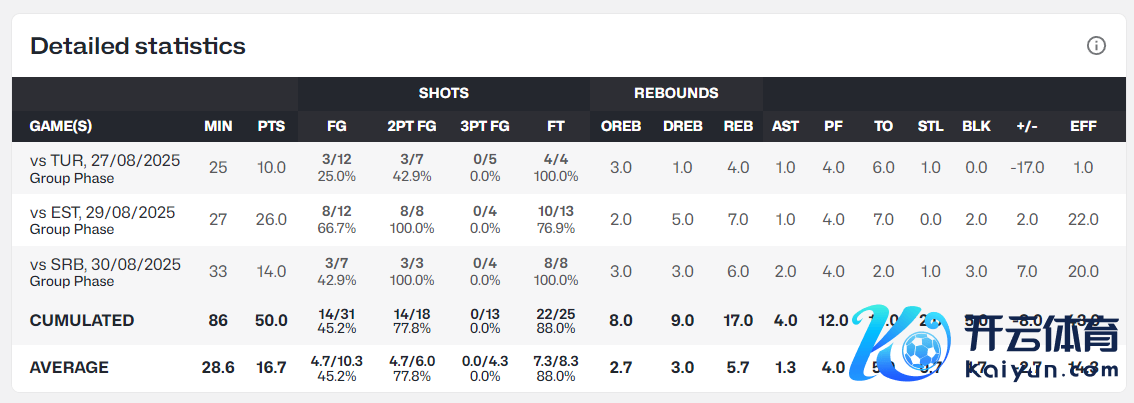Select the FT column header
Viewport: 1134px width, 403px height.
click(556, 126)
